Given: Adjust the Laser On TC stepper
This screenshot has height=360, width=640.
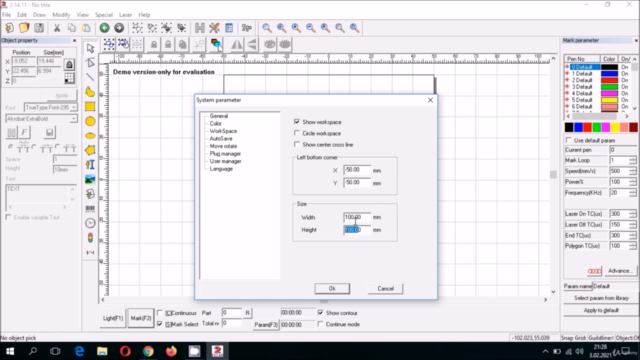Looking at the screenshot, I should point(633,214).
